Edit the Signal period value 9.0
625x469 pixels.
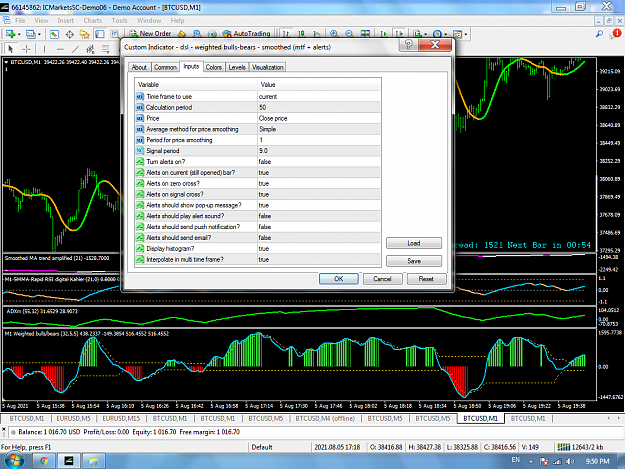pos(319,151)
